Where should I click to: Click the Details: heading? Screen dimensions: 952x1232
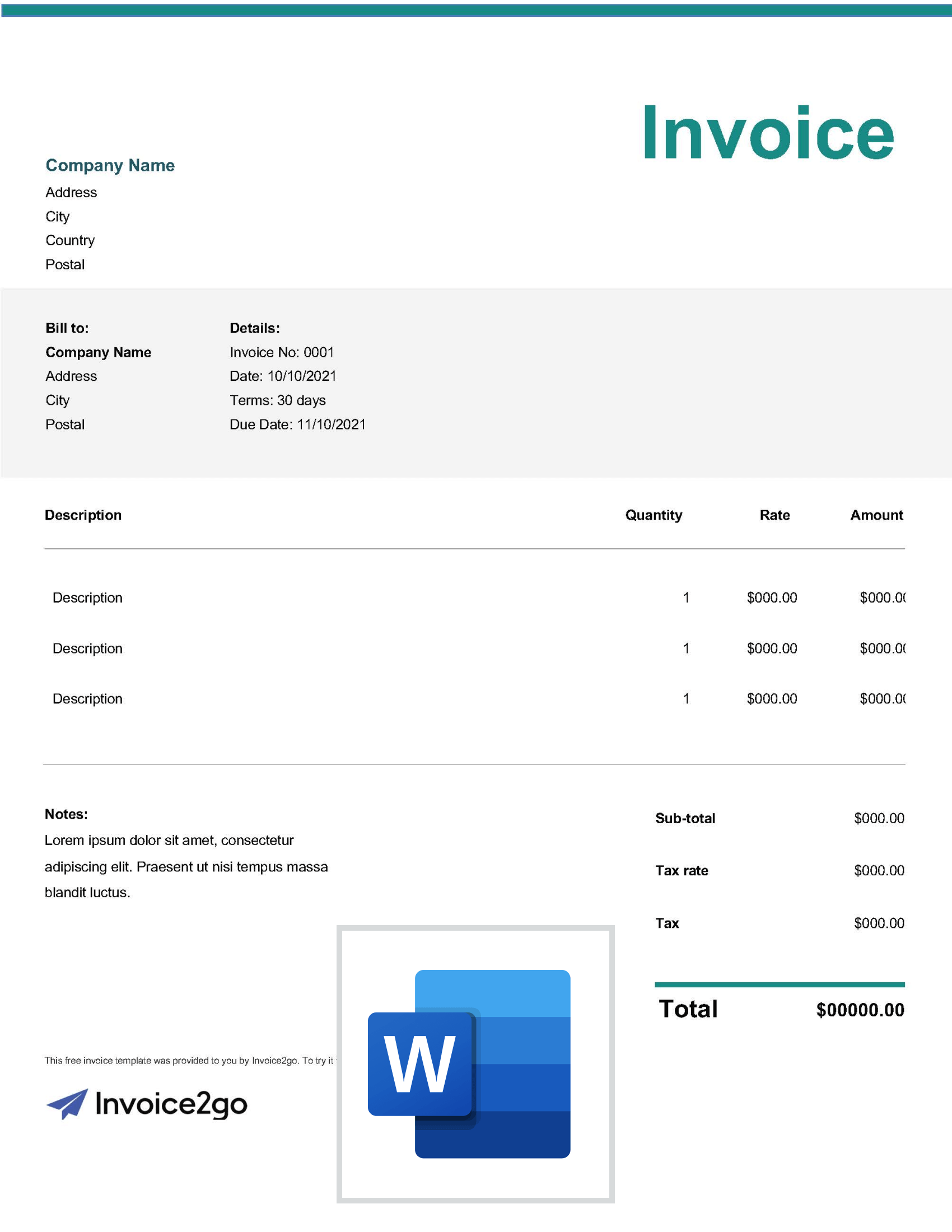pos(254,328)
